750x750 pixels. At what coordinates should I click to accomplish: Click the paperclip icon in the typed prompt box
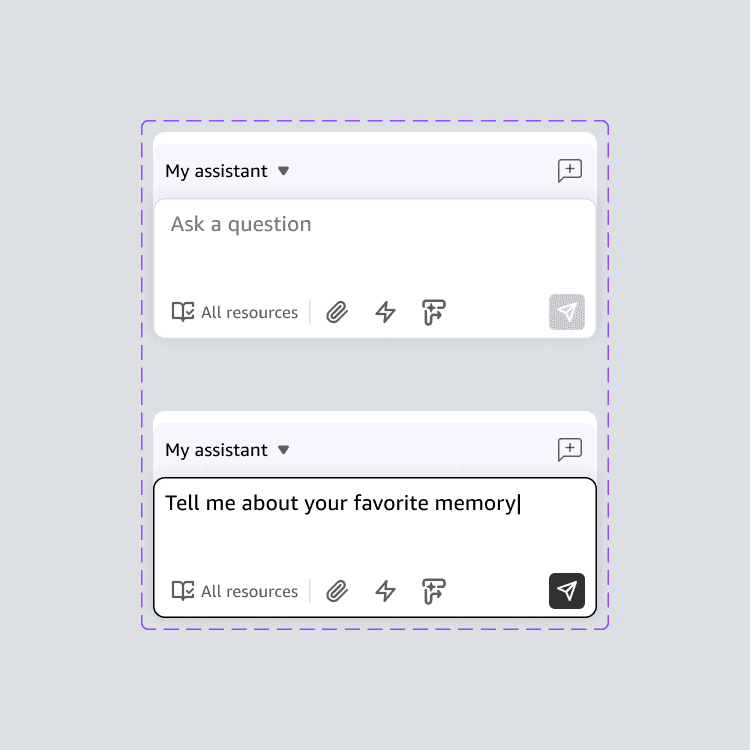(x=338, y=591)
